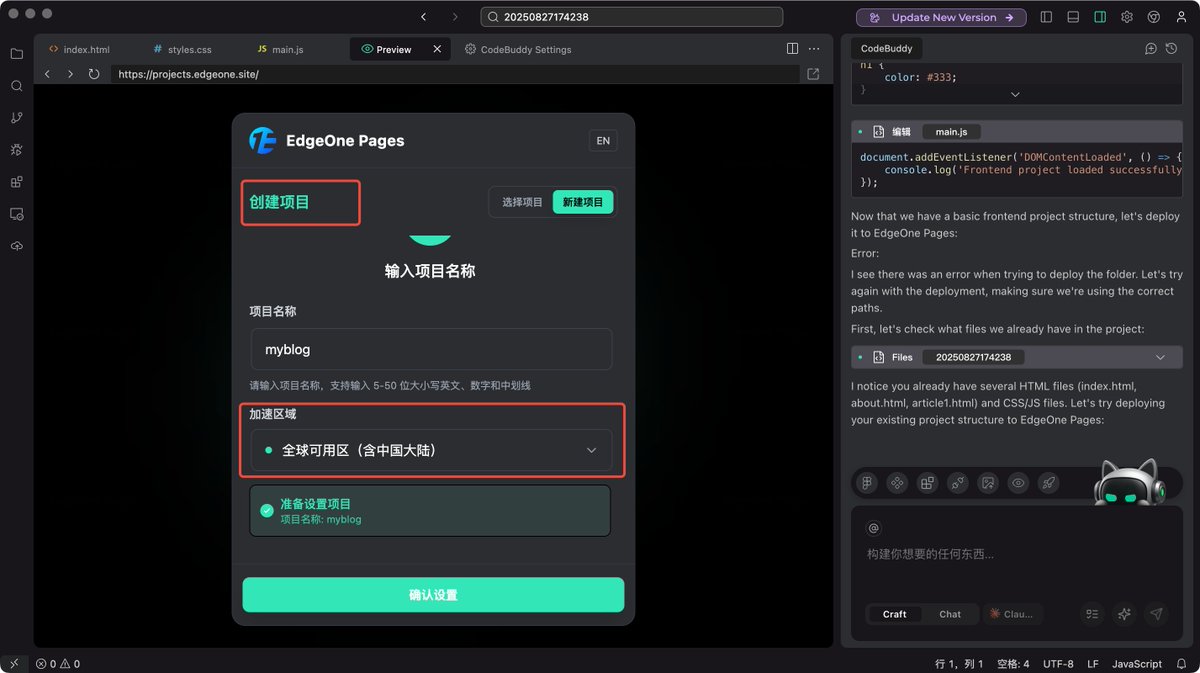This screenshot has width=1200, height=673.
Task: Click the preview URL address field
Action: [455, 74]
